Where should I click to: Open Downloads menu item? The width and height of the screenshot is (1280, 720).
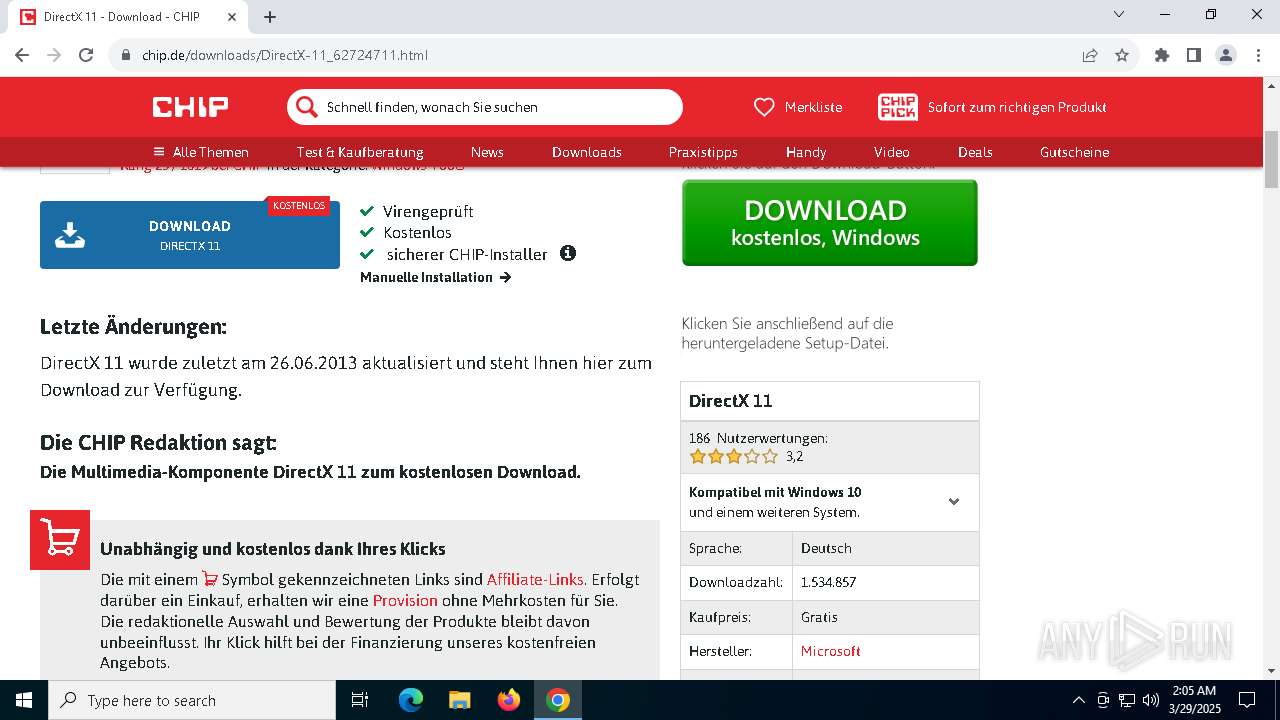coord(587,152)
